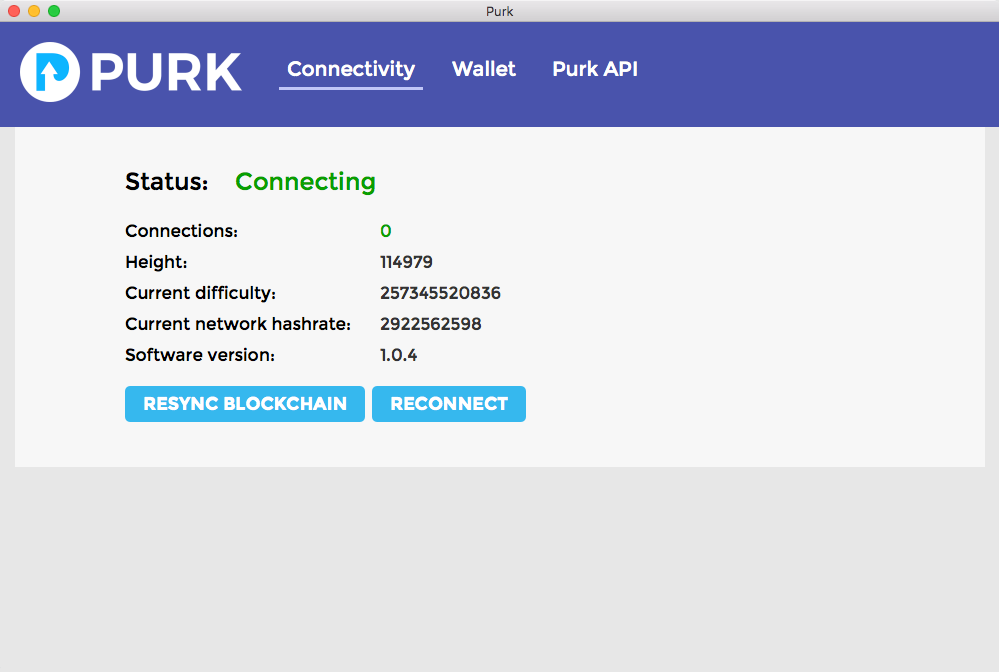The height and width of the screenshot is (672, 999).
Task: Click the 'Current network hashrate:' label
Action: tap(238, 324)
